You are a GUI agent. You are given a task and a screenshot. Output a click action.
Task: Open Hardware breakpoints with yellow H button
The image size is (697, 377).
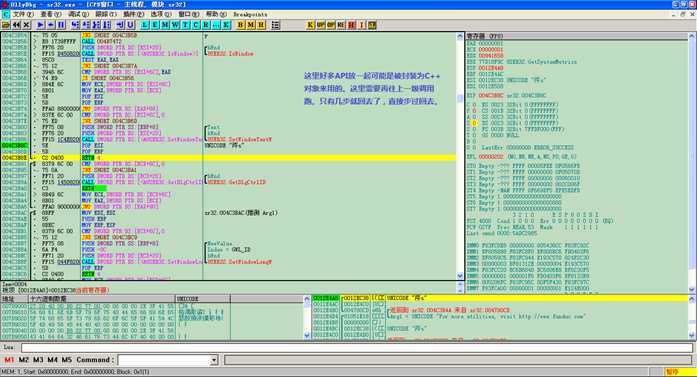[x=261, y=25]
